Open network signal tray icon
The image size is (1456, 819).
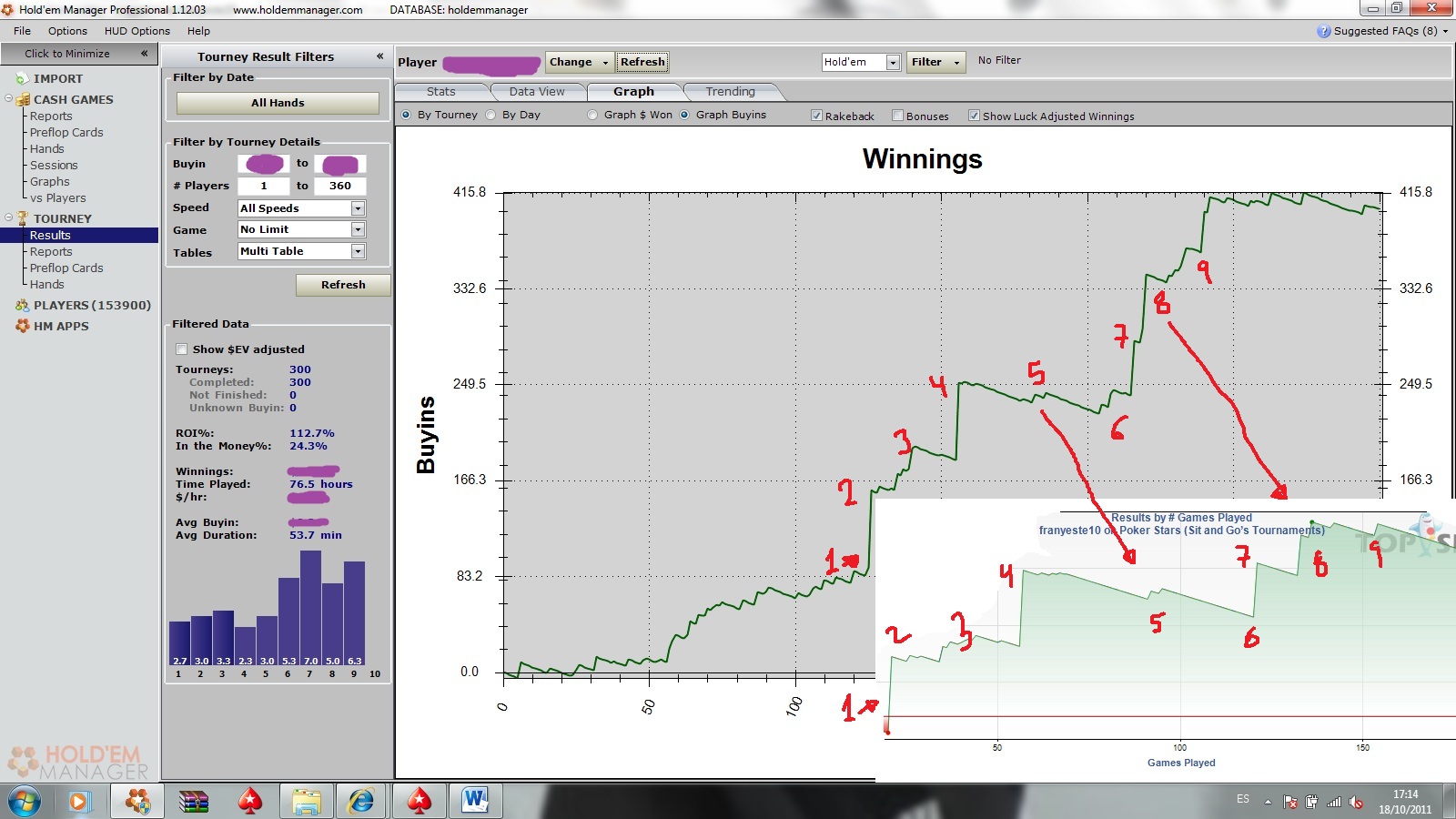click(1334, 802)
